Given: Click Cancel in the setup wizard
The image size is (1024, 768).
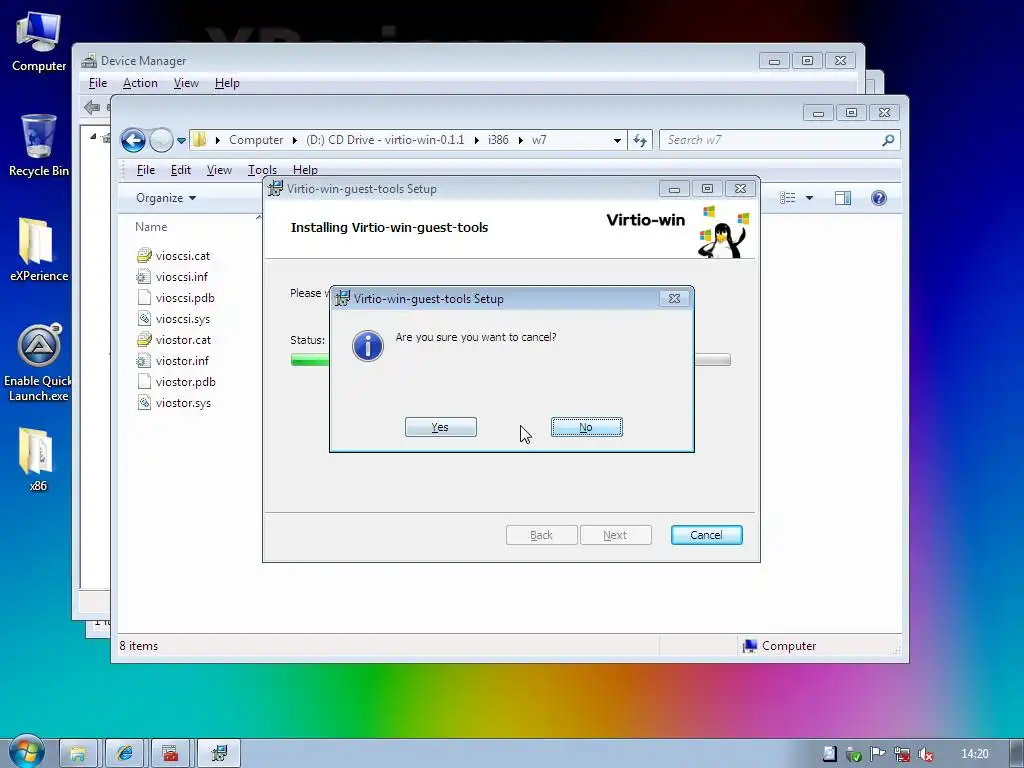Looking at the screenshot, I should click(707, 535).
